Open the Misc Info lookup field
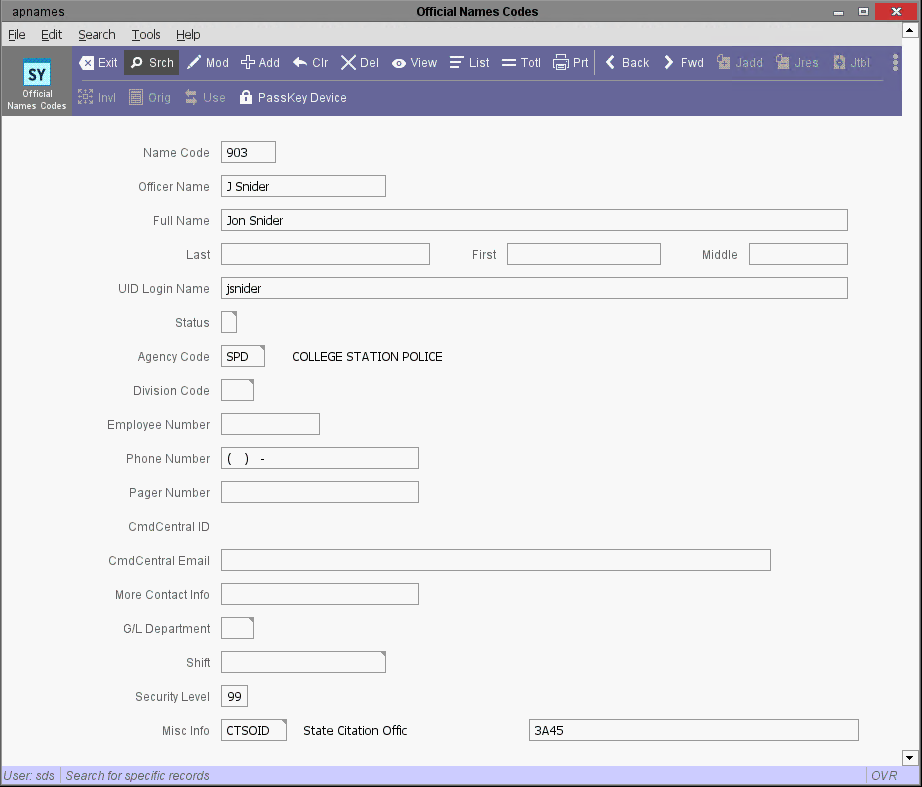The width and height of the screenshot is (922, 787). coord(254,731)
